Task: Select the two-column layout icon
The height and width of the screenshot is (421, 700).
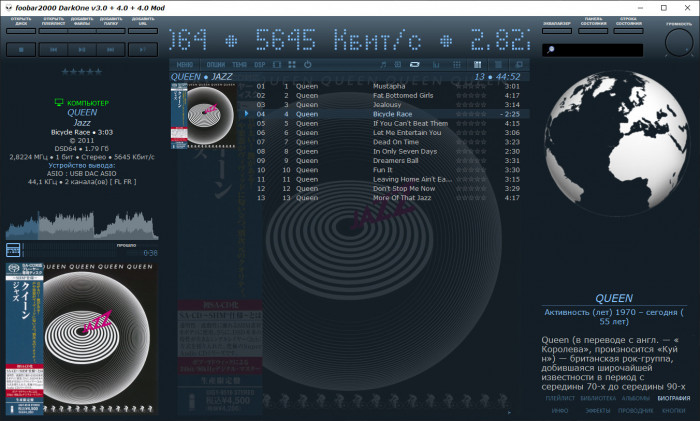Action: pyautogui.click(x=477, y=65)
